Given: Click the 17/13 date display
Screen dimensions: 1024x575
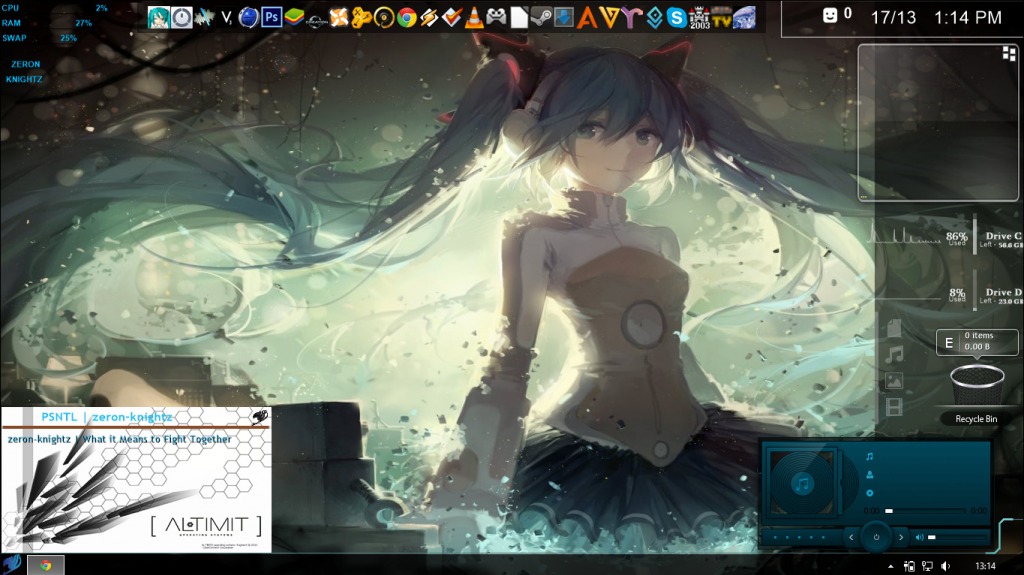Looking at the screenshot, I should [x=893, y=18].
